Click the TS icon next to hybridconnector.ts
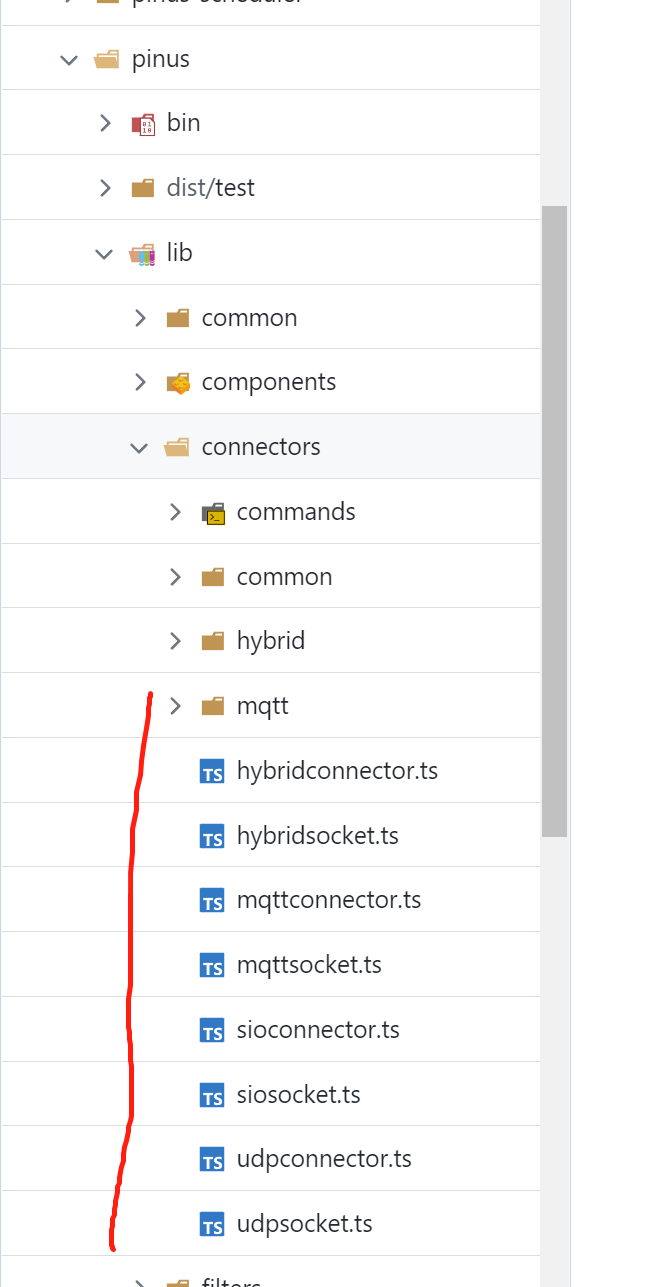This screenshot has width=671, height=1287. tap(212, 770)
